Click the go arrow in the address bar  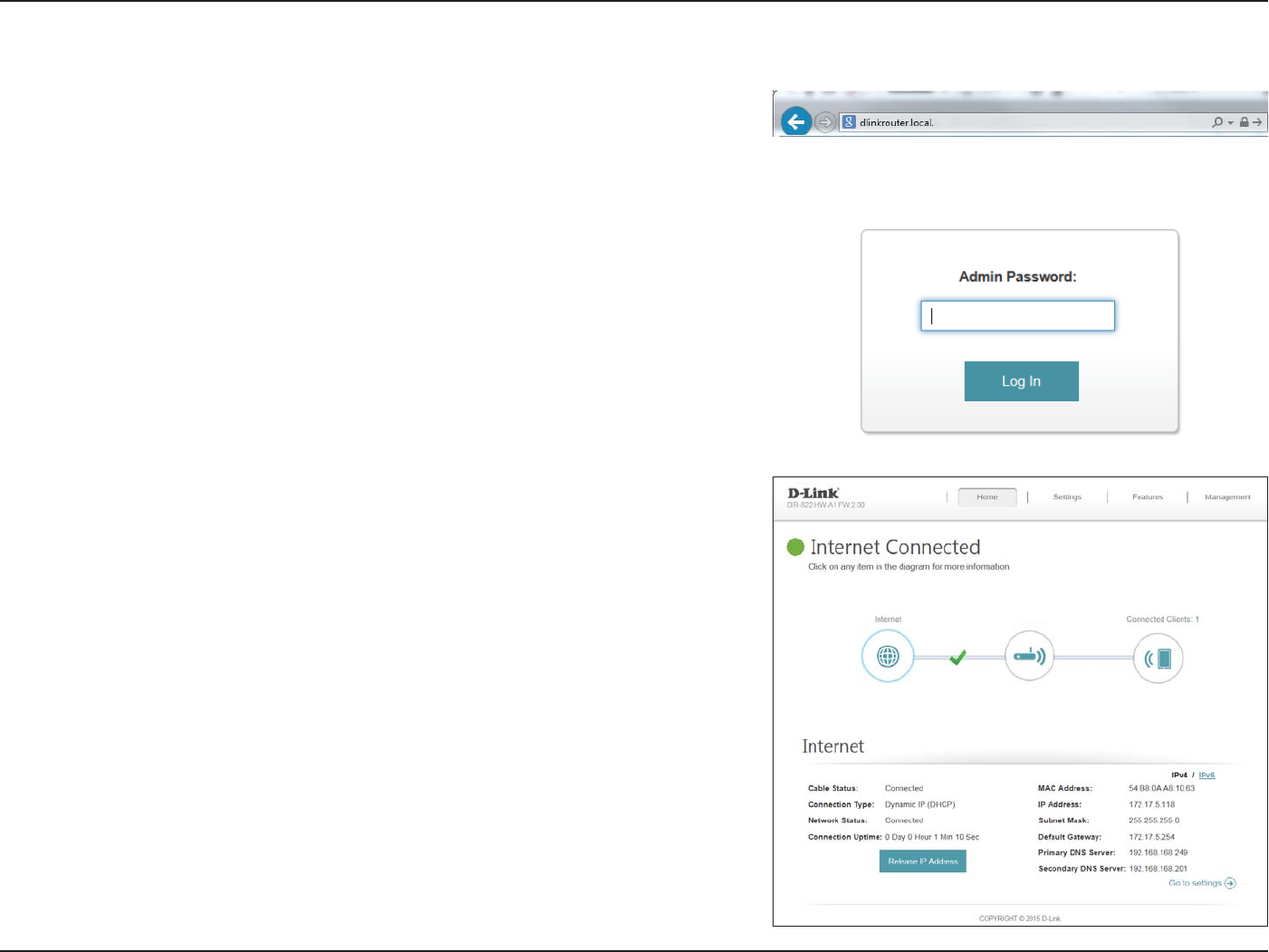tap(1257, 122)
